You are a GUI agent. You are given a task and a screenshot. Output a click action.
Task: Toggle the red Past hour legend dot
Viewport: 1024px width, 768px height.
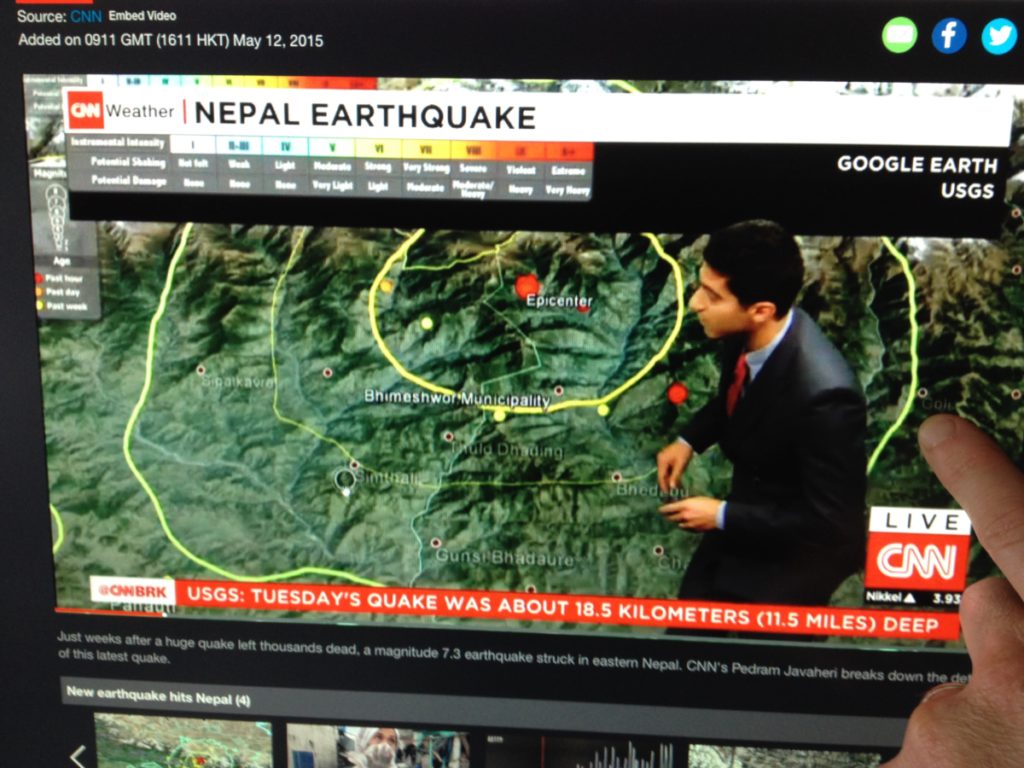[38, 278]
